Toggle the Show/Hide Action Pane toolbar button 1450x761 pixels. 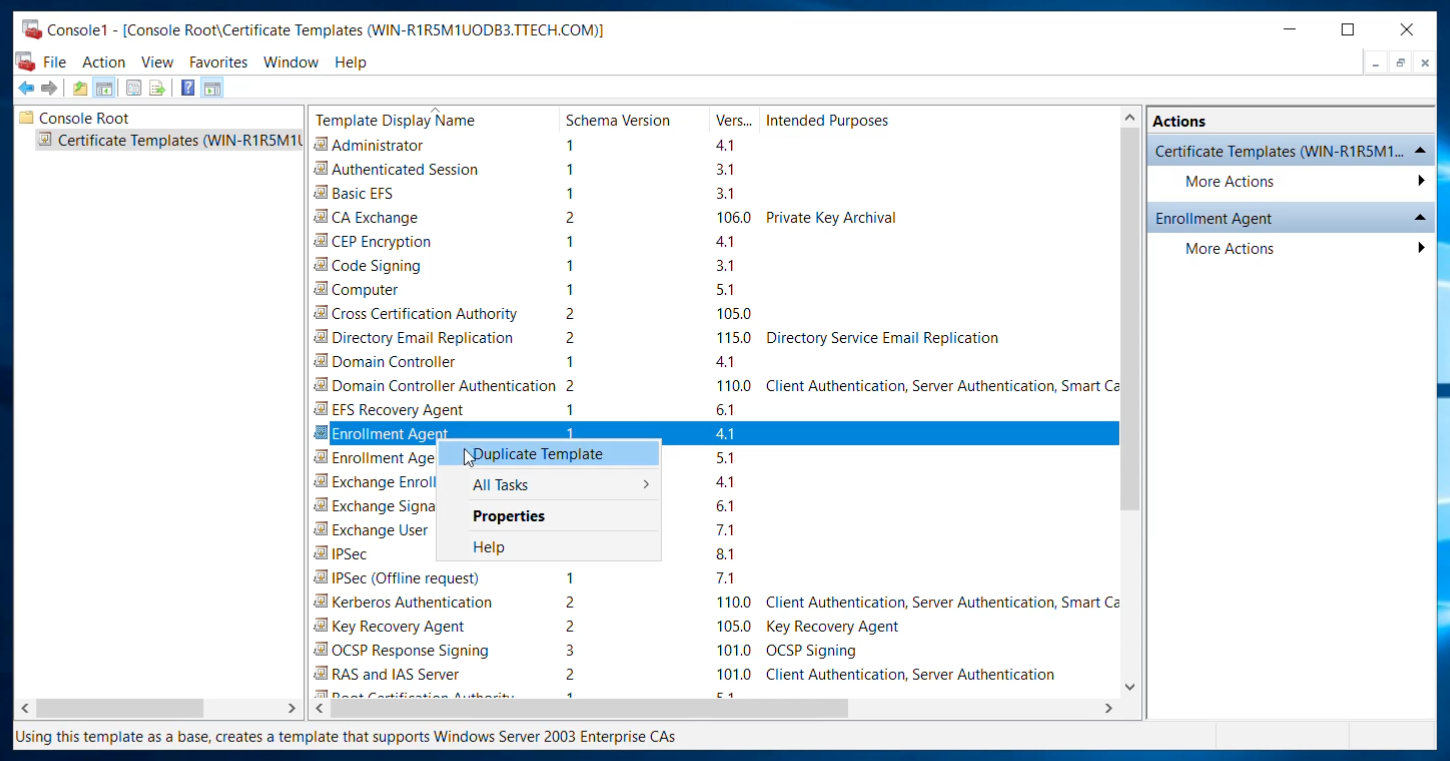coord(212,88)
